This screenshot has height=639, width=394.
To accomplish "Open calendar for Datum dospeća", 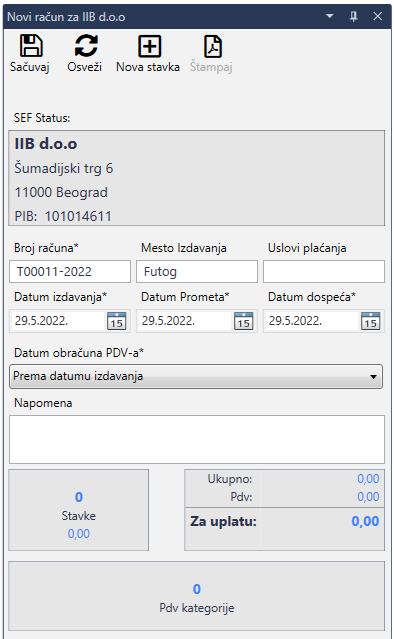I will pos(370,321).
